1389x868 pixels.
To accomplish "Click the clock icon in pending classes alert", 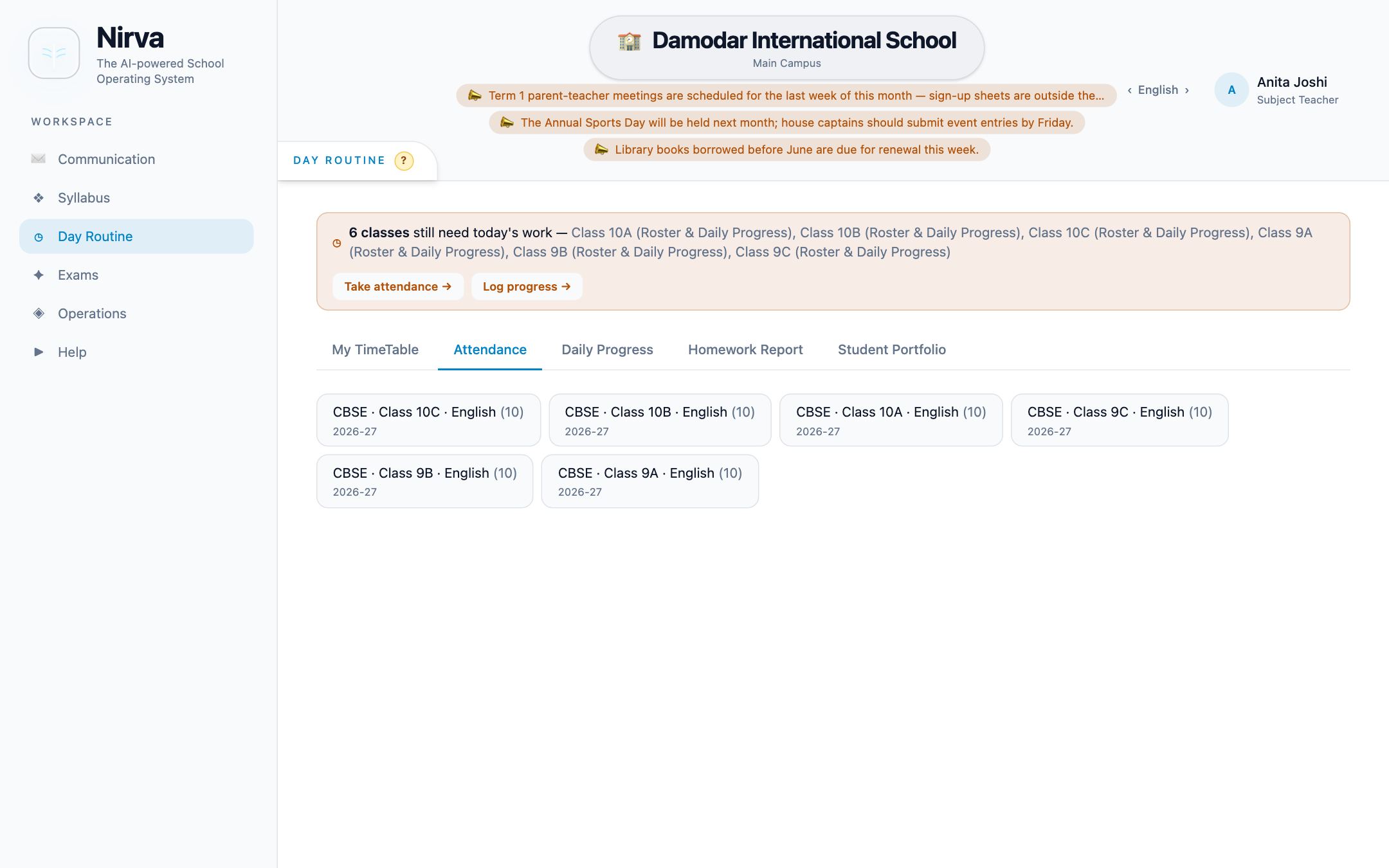I will (x=336, y=243).
